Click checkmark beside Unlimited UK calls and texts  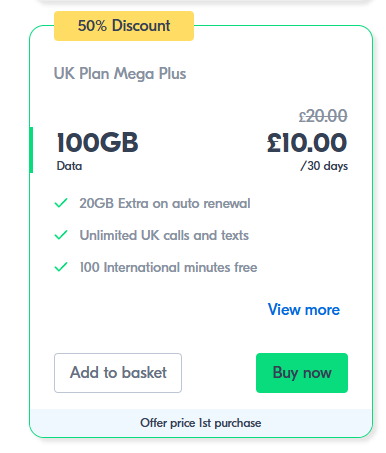(61, 235)
